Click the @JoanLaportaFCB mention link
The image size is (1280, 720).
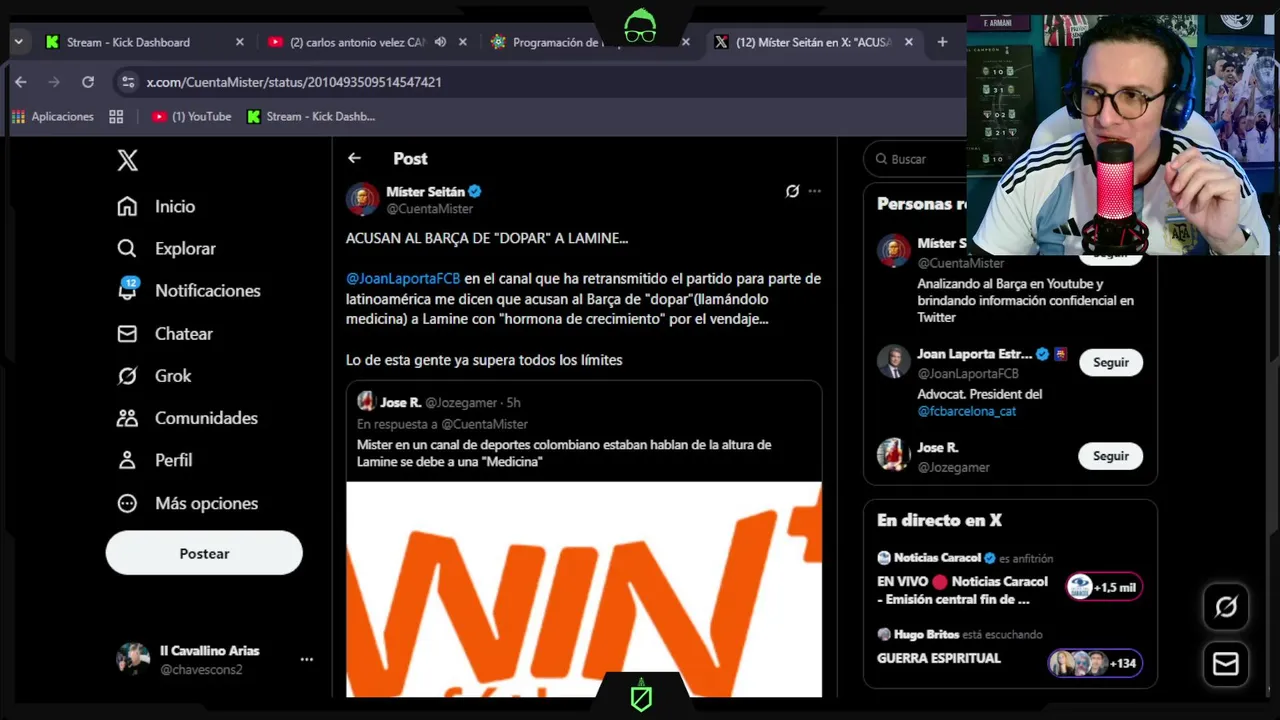click(403, 278)
